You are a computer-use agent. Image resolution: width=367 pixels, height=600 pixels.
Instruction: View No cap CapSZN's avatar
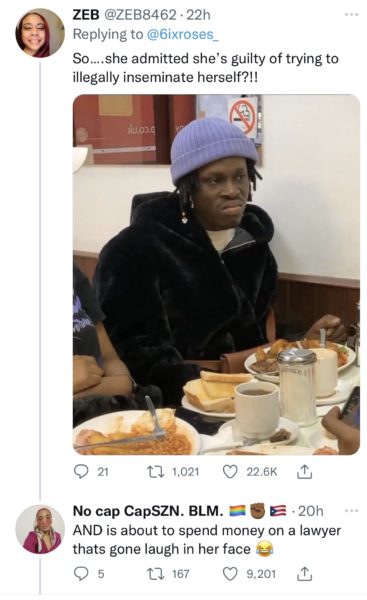pos(39,529)
